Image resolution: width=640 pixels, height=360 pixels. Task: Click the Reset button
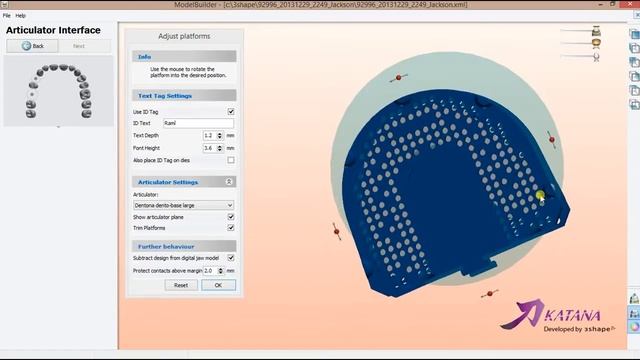click(181, 285)
